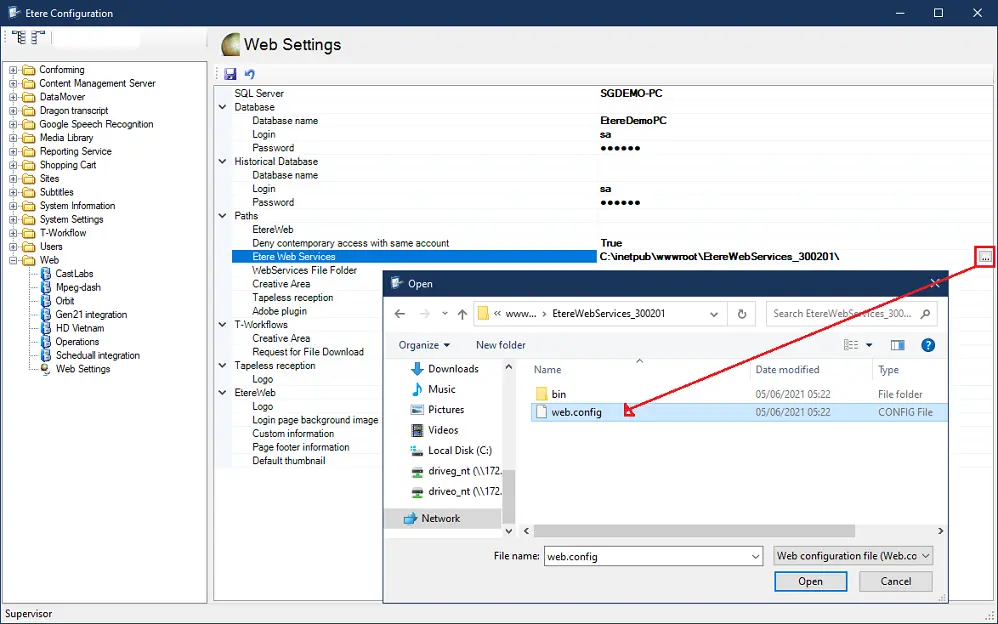Toggle the preview pane icon
The height and width of the screenshot is (624, 998).
pos(897,345)
